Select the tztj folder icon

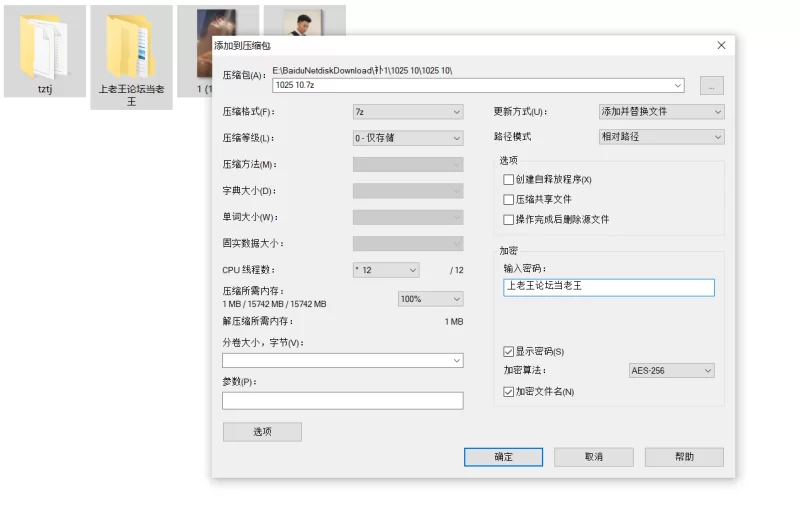click(x=44, y=46)
